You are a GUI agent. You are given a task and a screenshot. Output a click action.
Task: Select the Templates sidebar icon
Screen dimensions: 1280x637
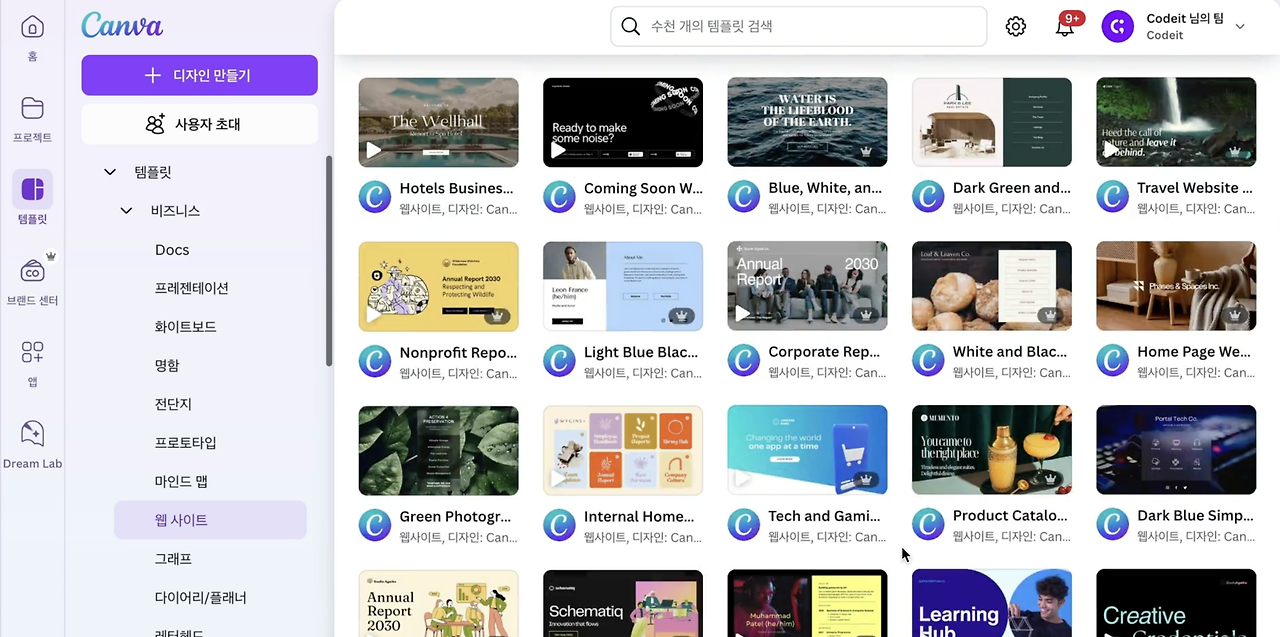(32, 189)
